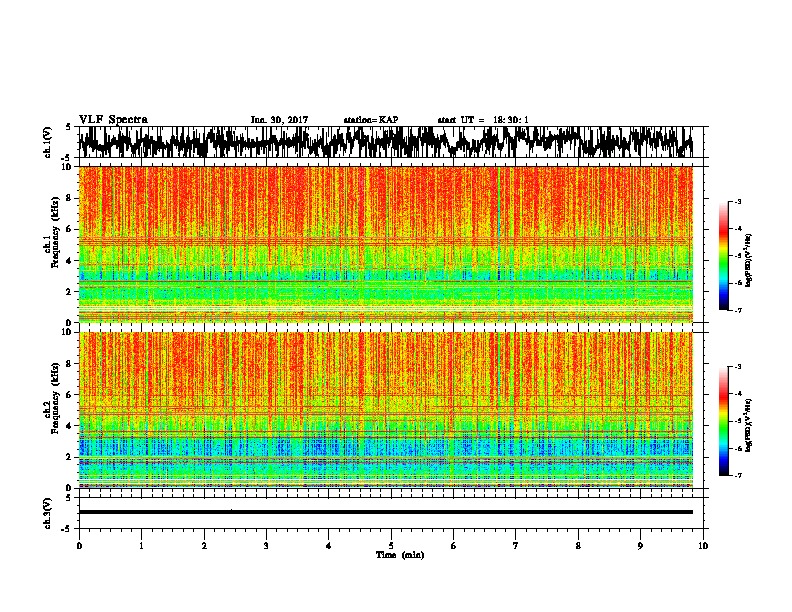The width and height of the screenshot is (792, 612).
Task: Click the ch.2 "Frequency (kHz)" axis title
Action: pyautogui.click(x=55, y=397)
